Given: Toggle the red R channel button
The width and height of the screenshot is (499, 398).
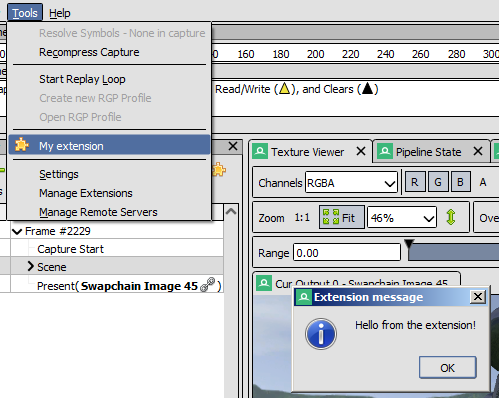Looking at the screenshot, I should (x=415, y=182).
